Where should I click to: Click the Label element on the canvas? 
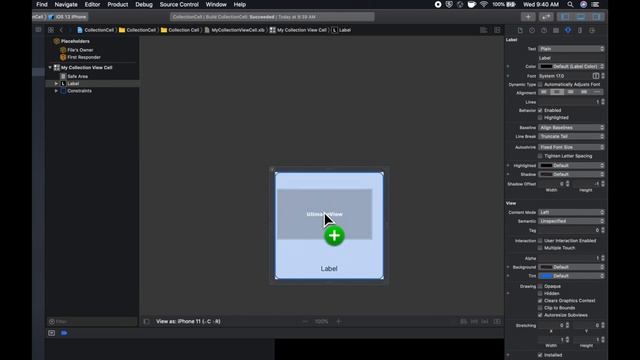tap(329, 269)
